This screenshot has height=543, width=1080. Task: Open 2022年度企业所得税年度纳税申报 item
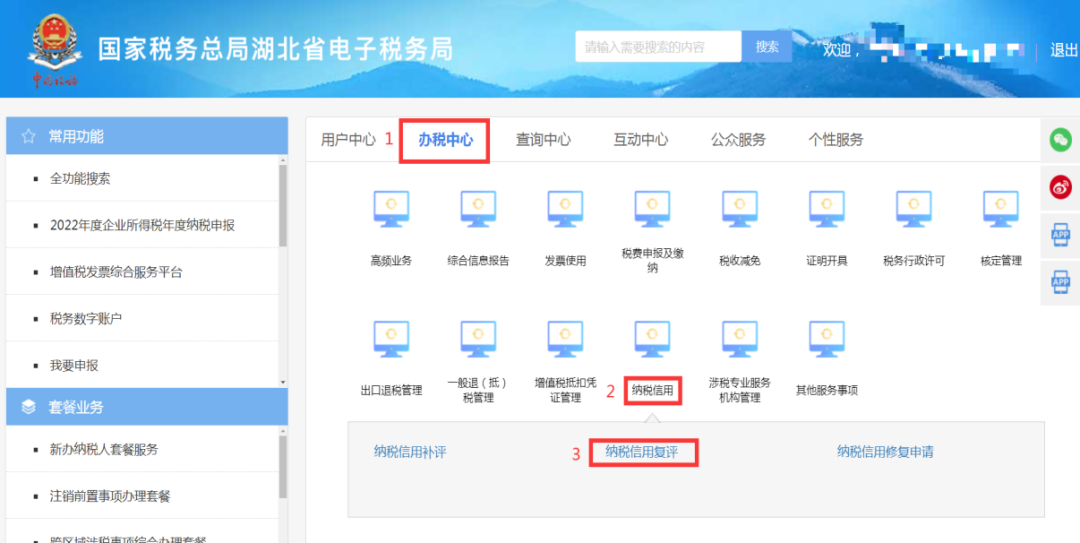[x=143, y=225]
